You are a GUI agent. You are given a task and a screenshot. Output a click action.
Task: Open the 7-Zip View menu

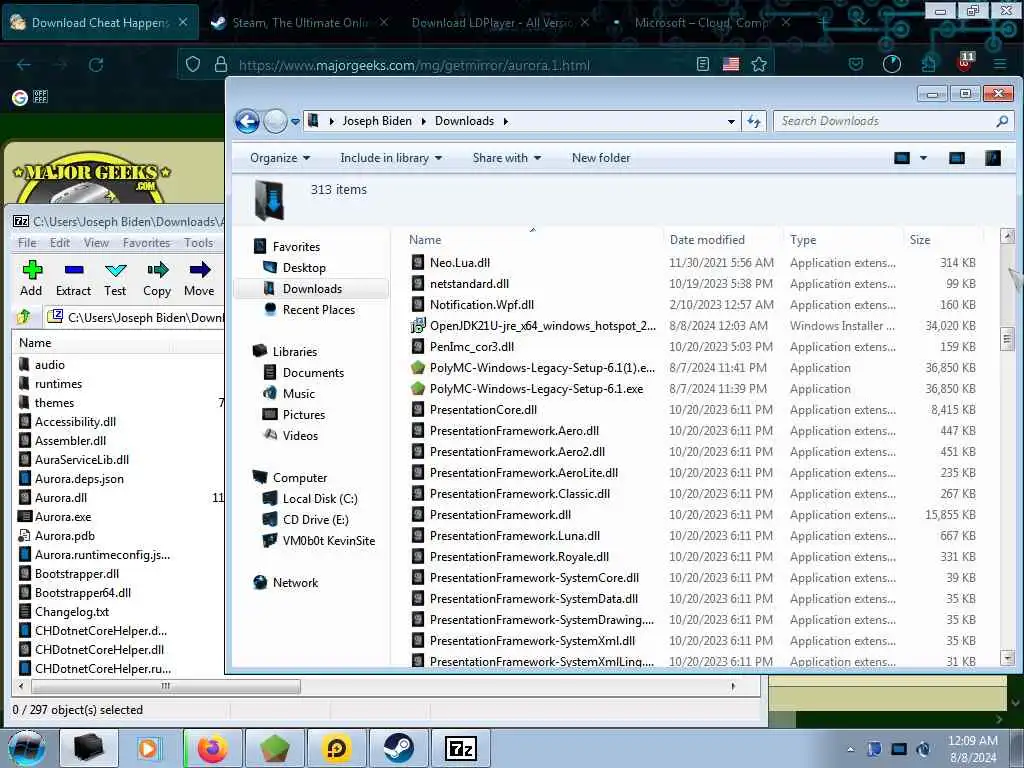pyautogui.click(x=96, y=243)
